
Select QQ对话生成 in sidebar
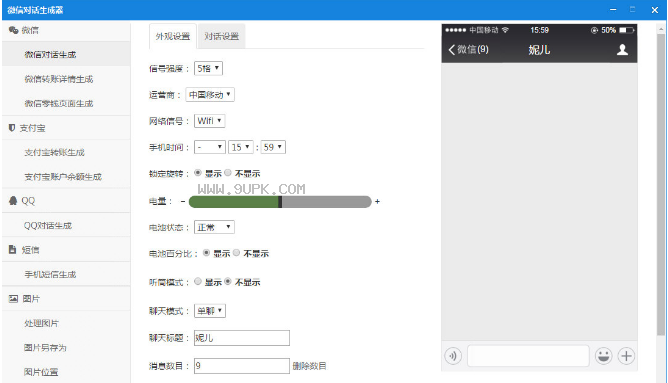(66, 225)
